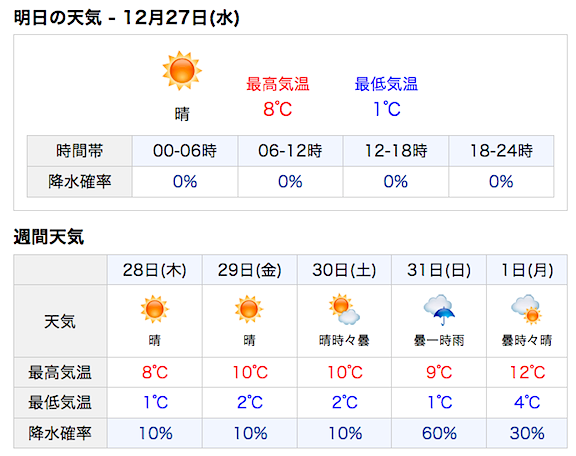Click the 週間天気 section heading

49,237
